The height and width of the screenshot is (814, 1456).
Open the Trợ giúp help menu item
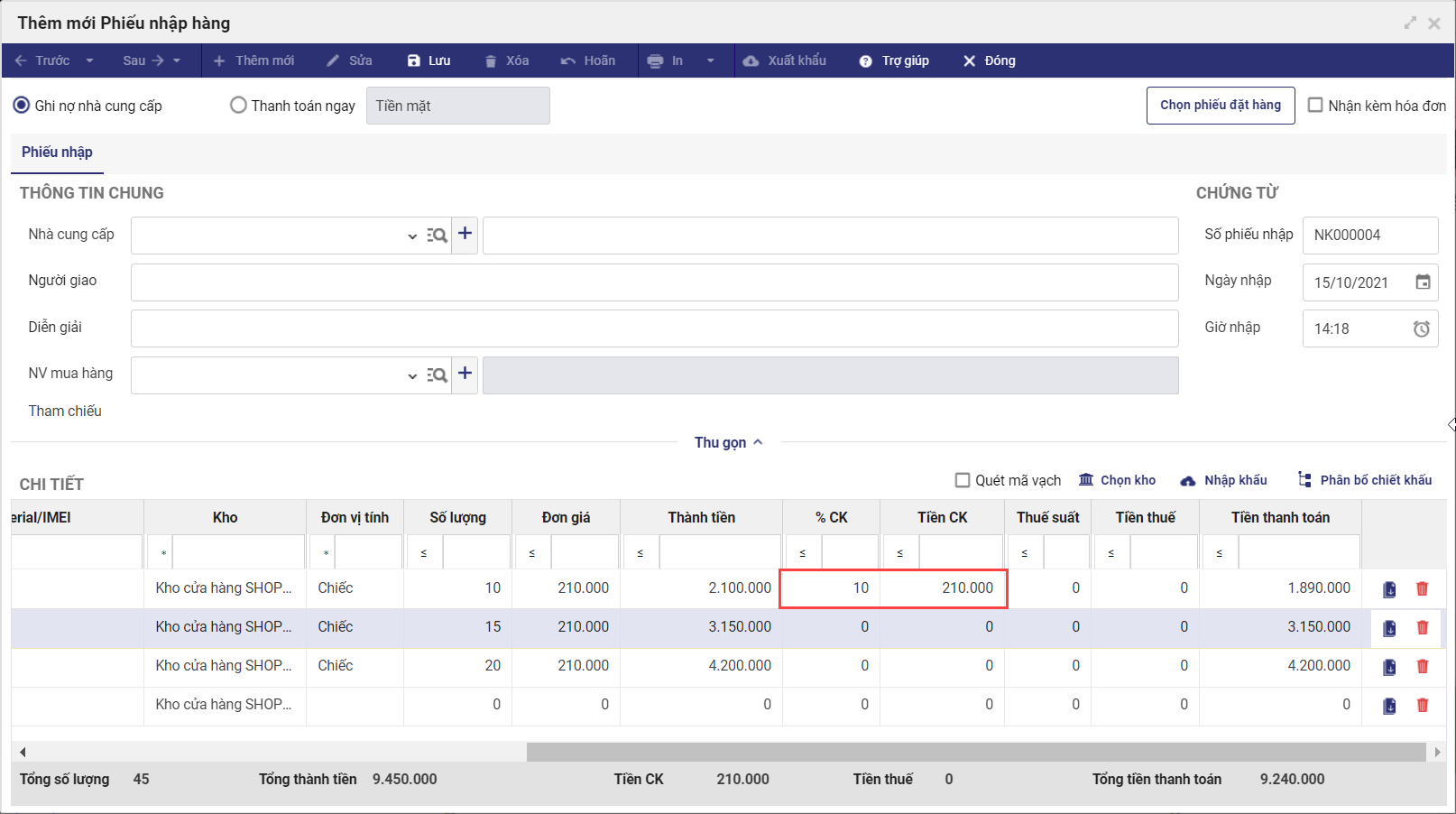pos(894,60)
